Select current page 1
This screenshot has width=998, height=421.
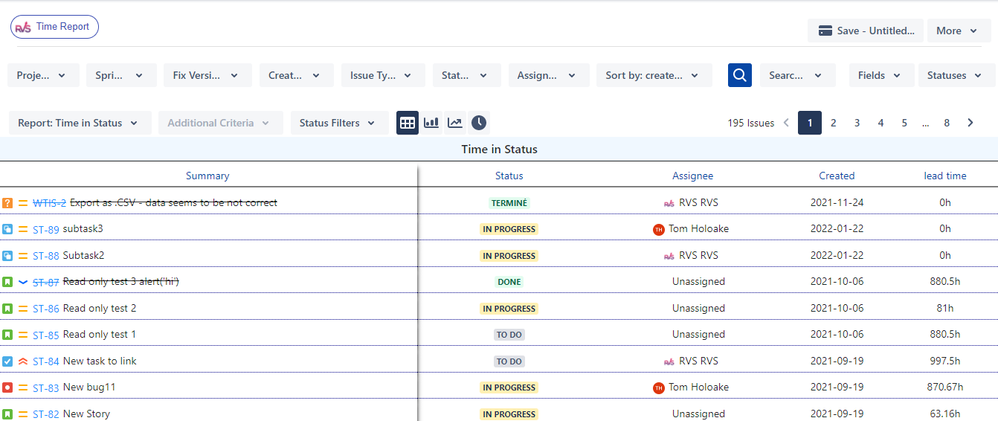click(x=810, y=123)
